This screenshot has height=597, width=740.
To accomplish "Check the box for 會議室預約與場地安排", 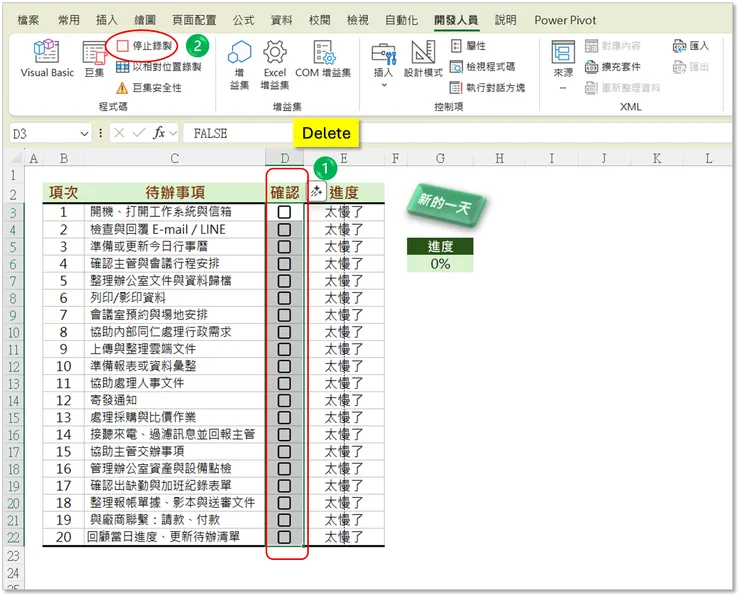I will click(x=284, y=315).
